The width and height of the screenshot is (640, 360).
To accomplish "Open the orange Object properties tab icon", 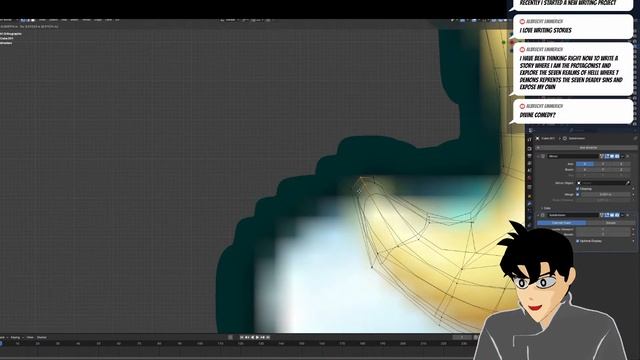I will pos(529,196).
